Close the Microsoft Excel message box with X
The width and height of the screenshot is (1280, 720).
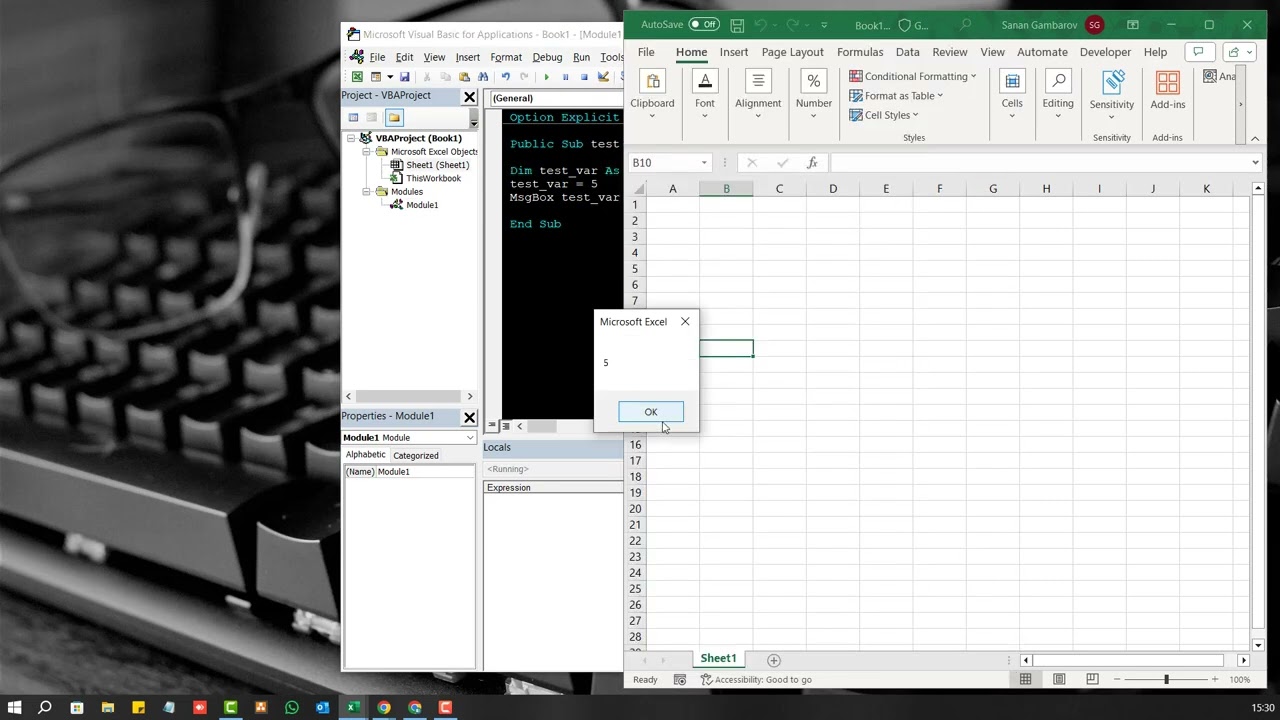(x=685, y=321)
